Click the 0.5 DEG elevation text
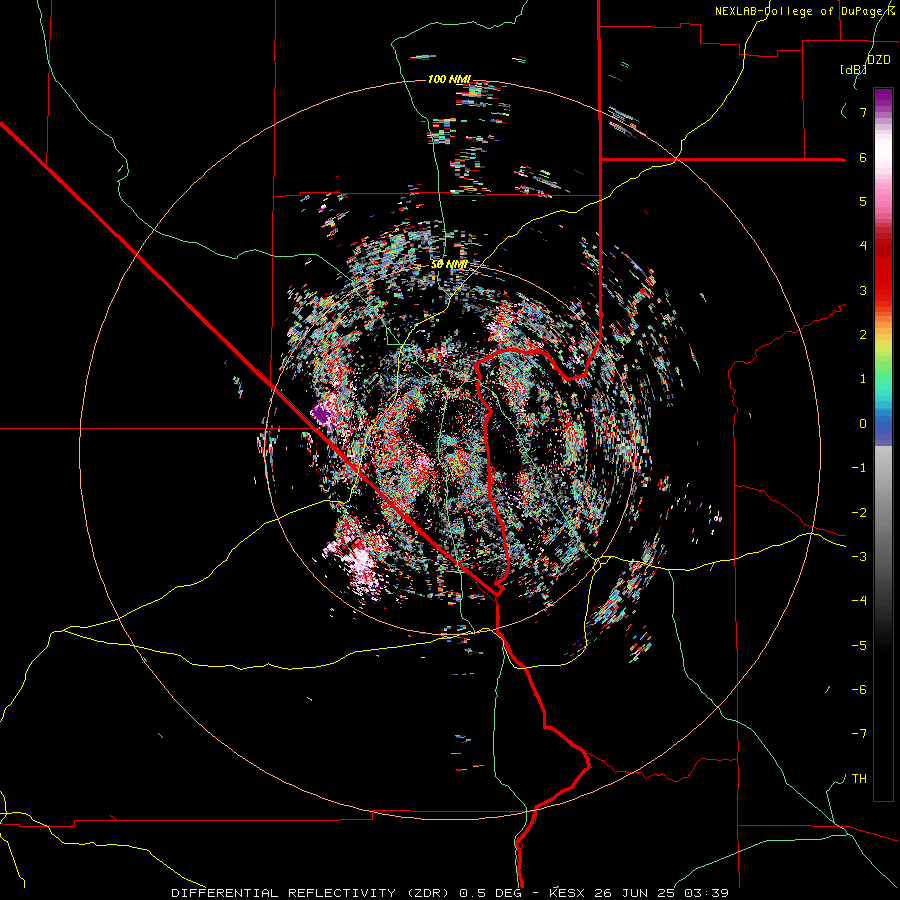Viewport: 900px width, 900px height. (x=491, y=893)
